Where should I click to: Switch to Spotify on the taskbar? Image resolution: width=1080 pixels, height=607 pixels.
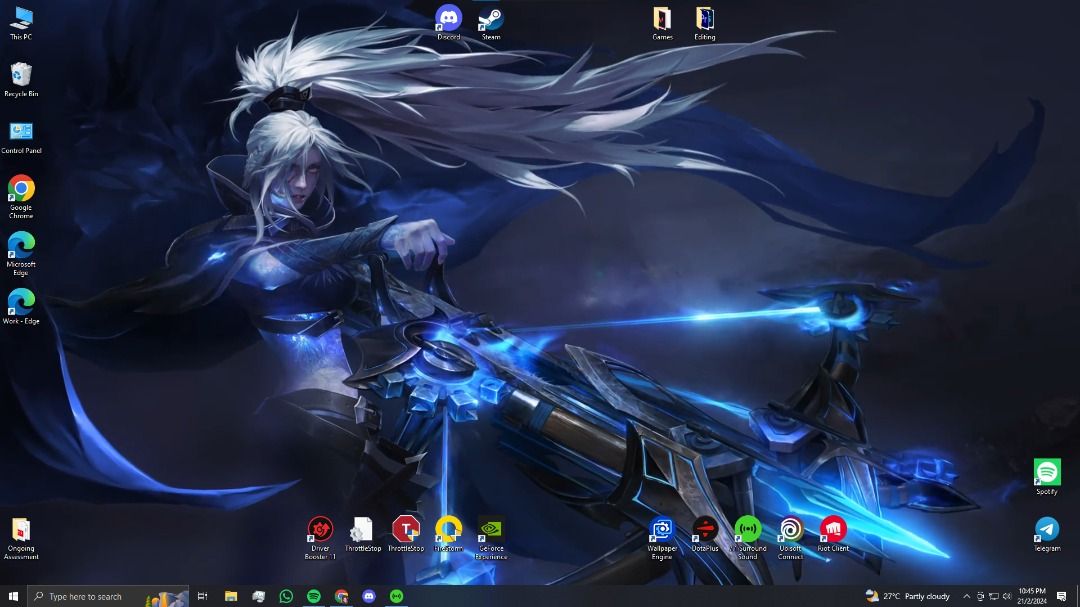coord(313,596)
